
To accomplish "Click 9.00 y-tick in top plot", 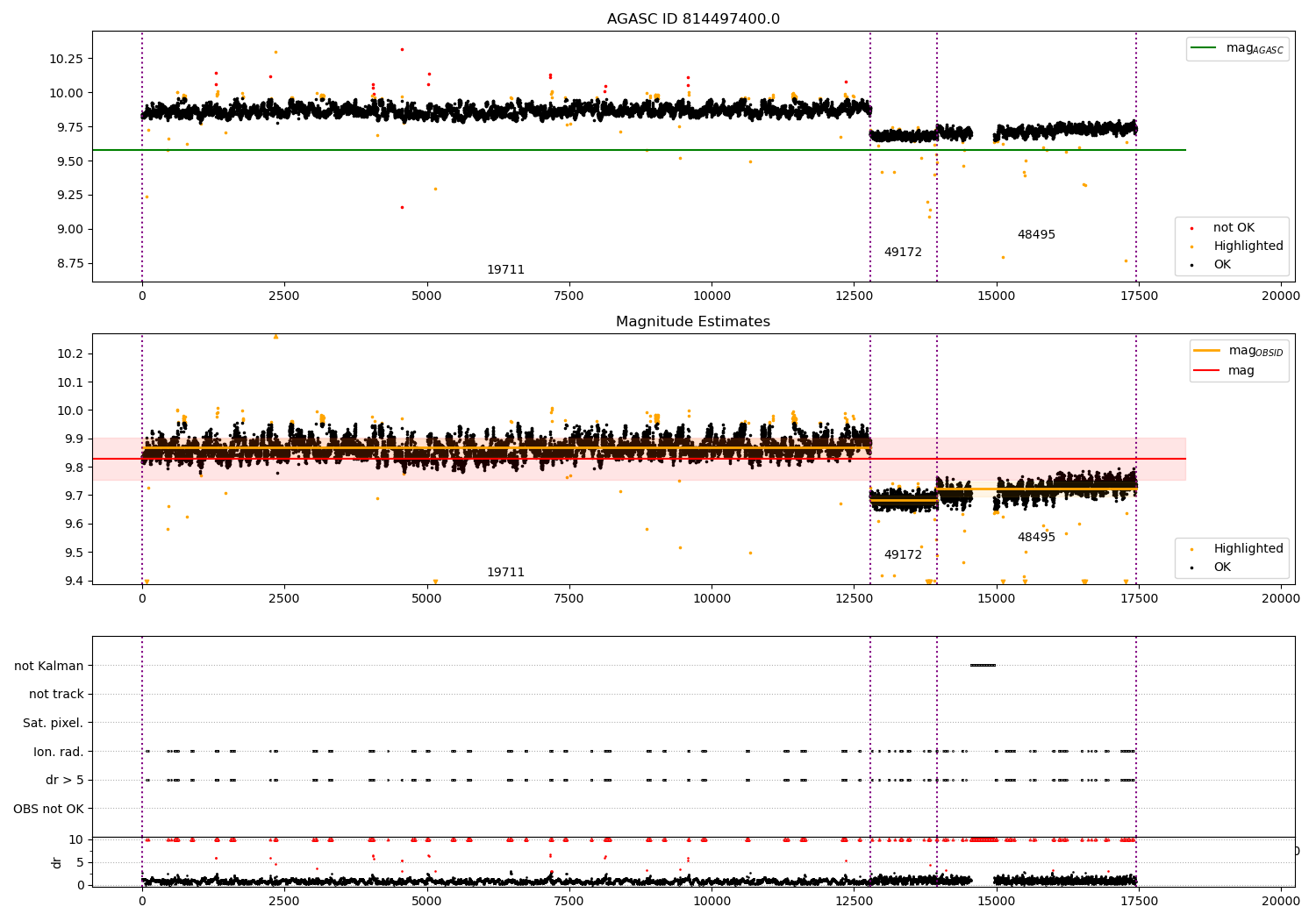I will tap(69, 229).
